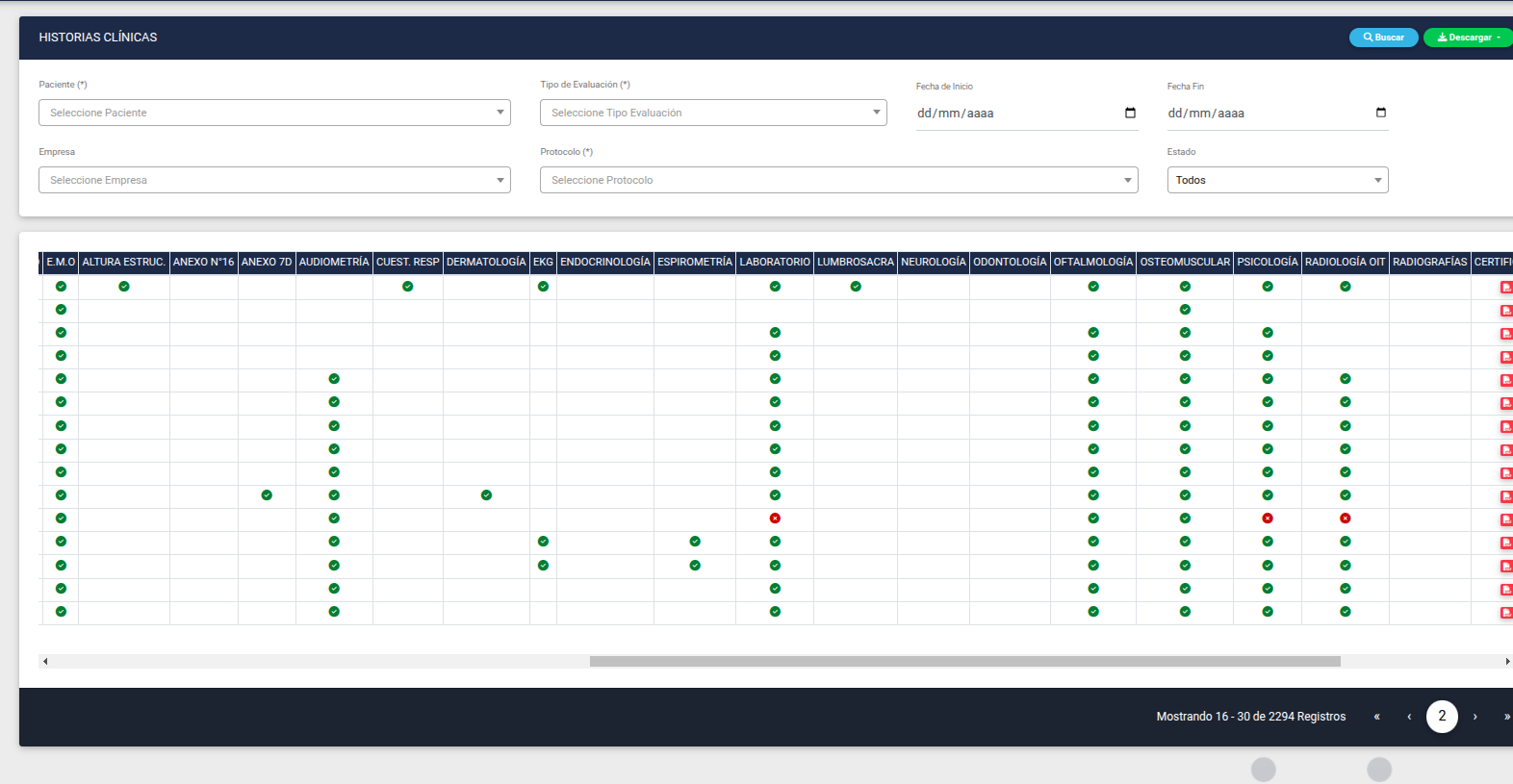The width and height of the screenshot is (1513, 784).
Task: Click the green Descargar button
Action: 1468,38
